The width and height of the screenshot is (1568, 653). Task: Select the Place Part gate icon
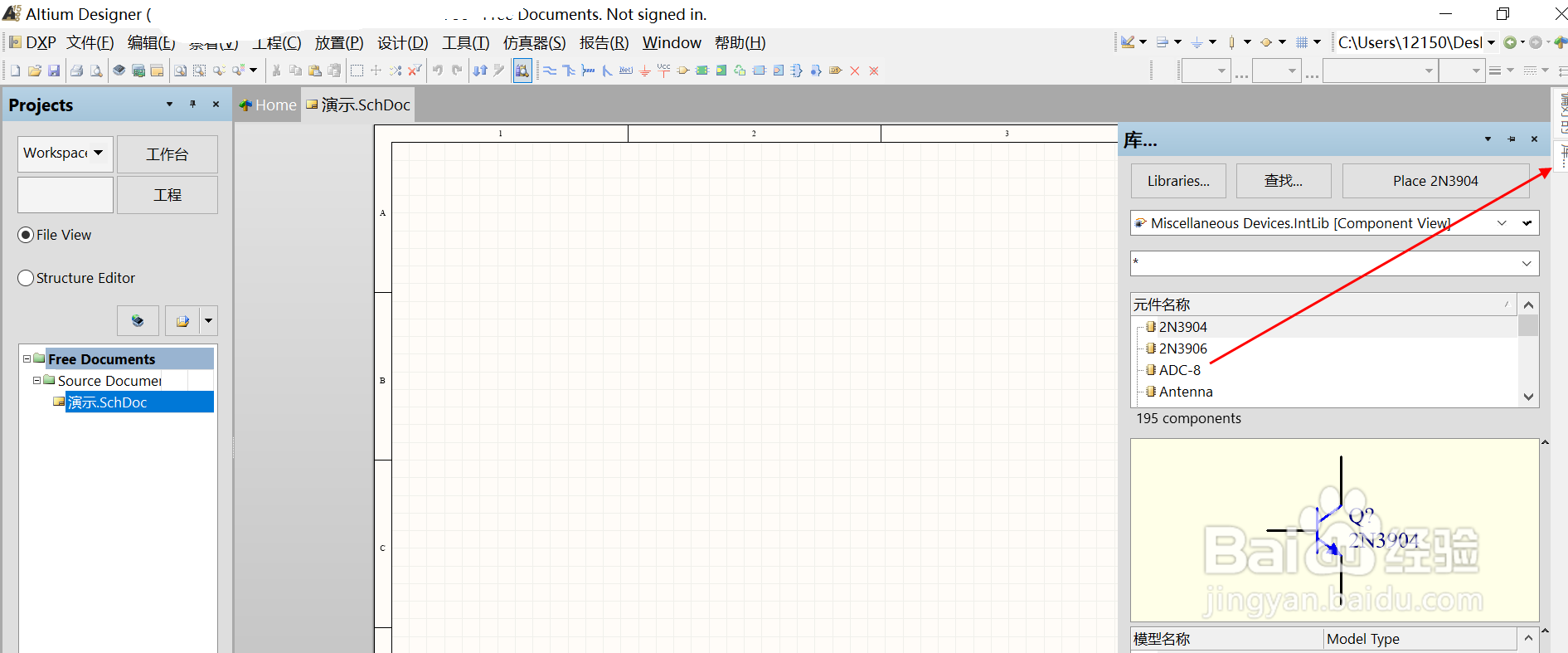pyautogui.click(x=683, y=71)
